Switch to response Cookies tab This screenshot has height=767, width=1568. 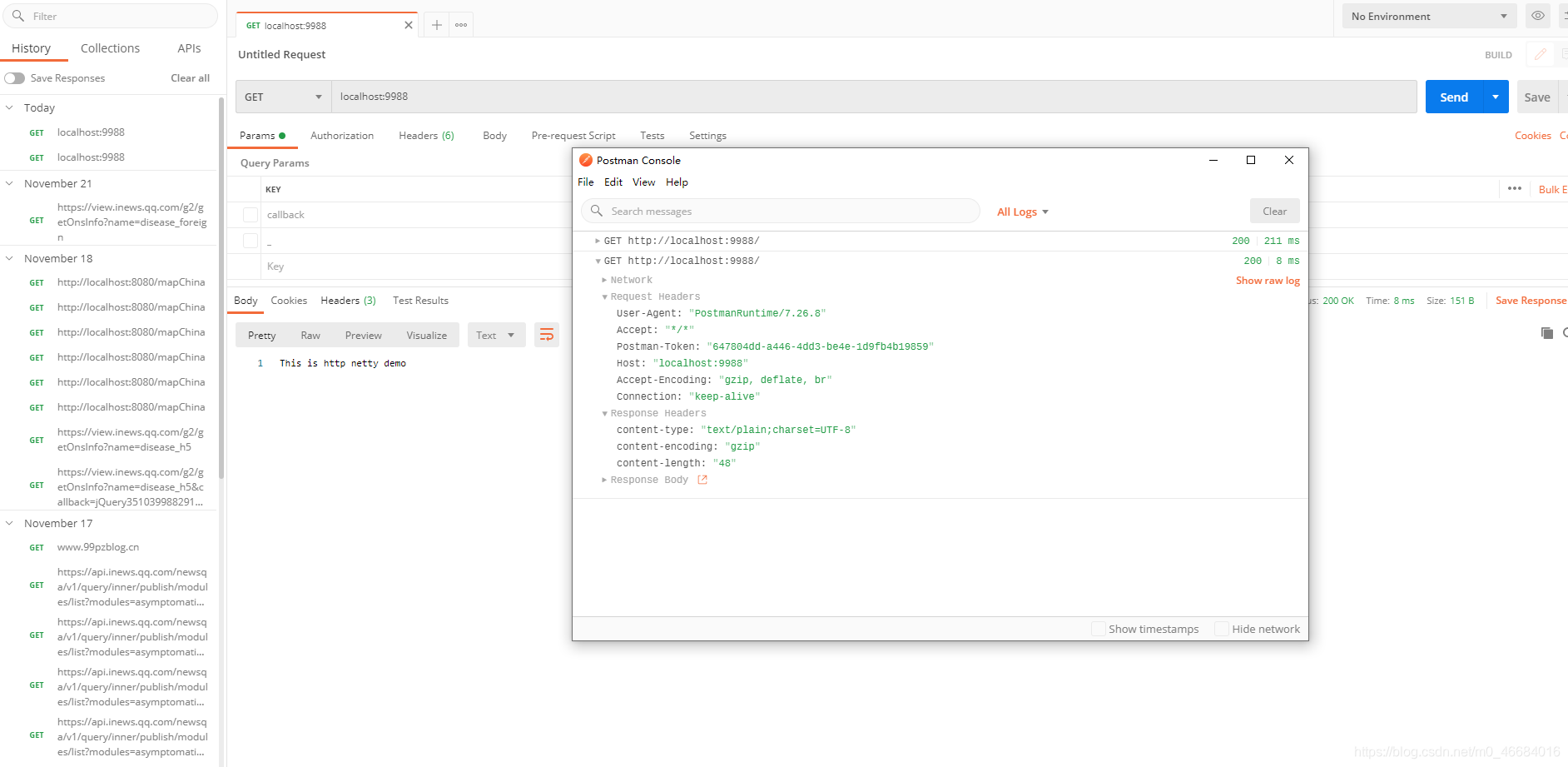point(289,301)
